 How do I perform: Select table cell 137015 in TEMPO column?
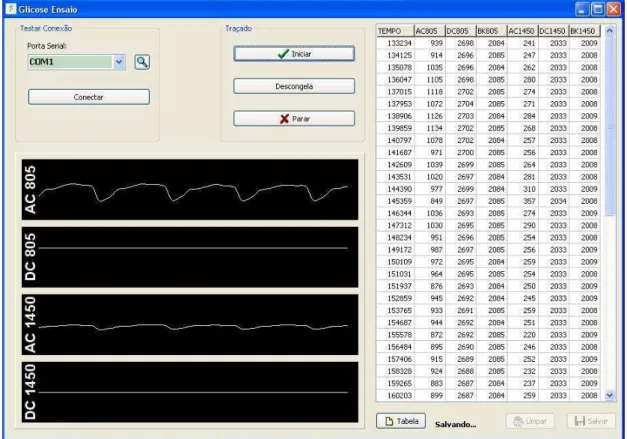[x=395, y=92]
